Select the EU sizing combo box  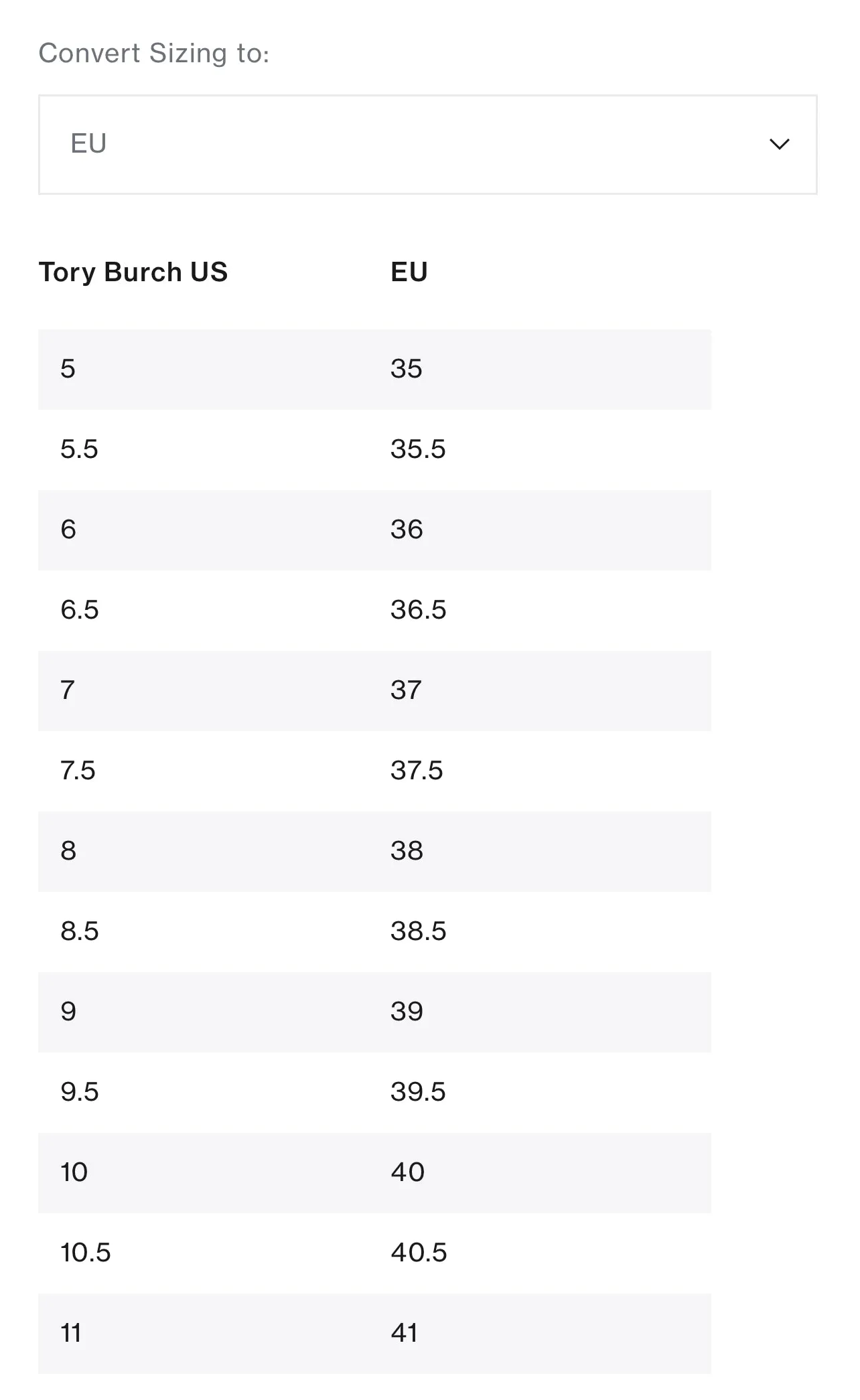point(428,145)
